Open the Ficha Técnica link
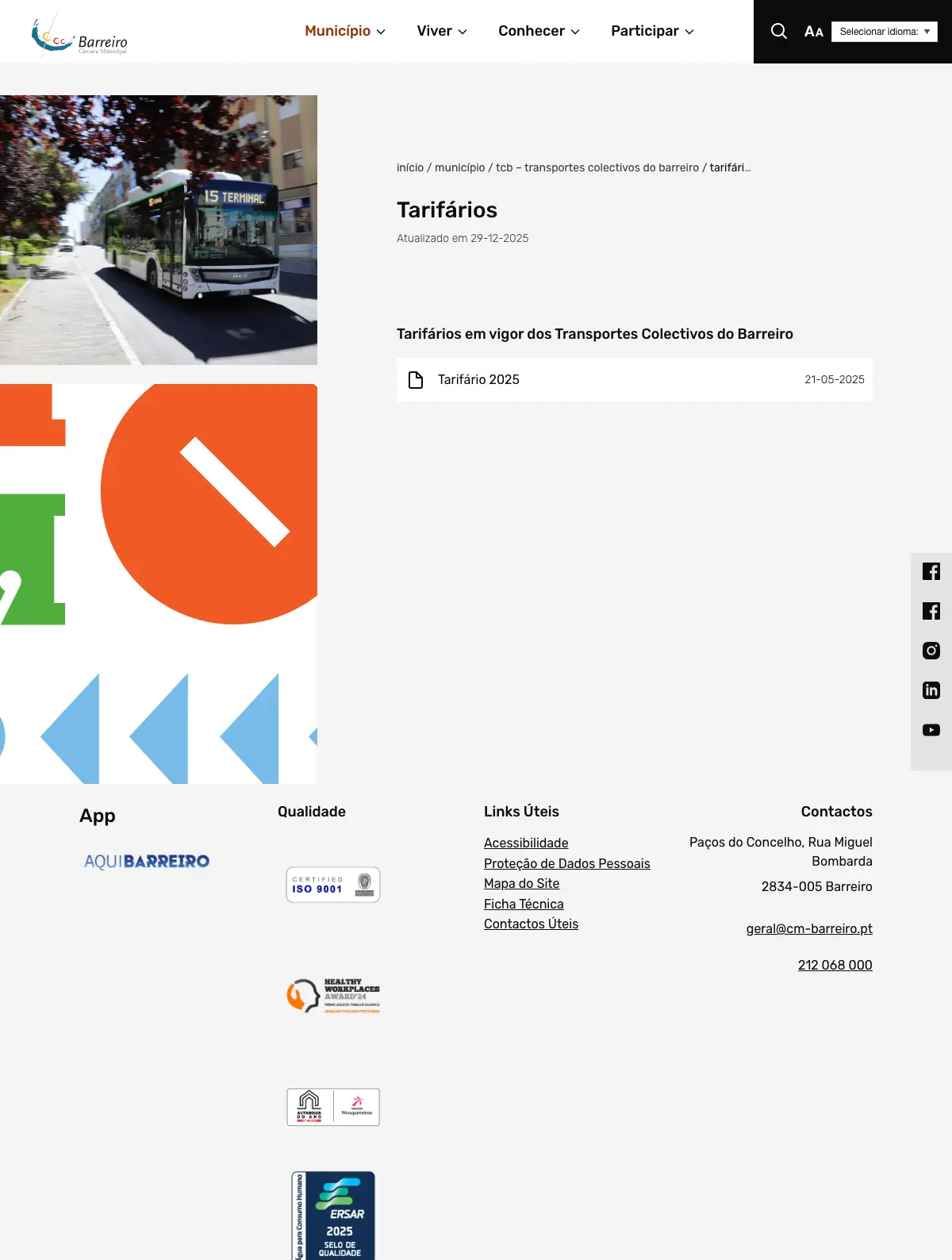Viewport: 952px width, 1260px height. click(x=524, y=904)
